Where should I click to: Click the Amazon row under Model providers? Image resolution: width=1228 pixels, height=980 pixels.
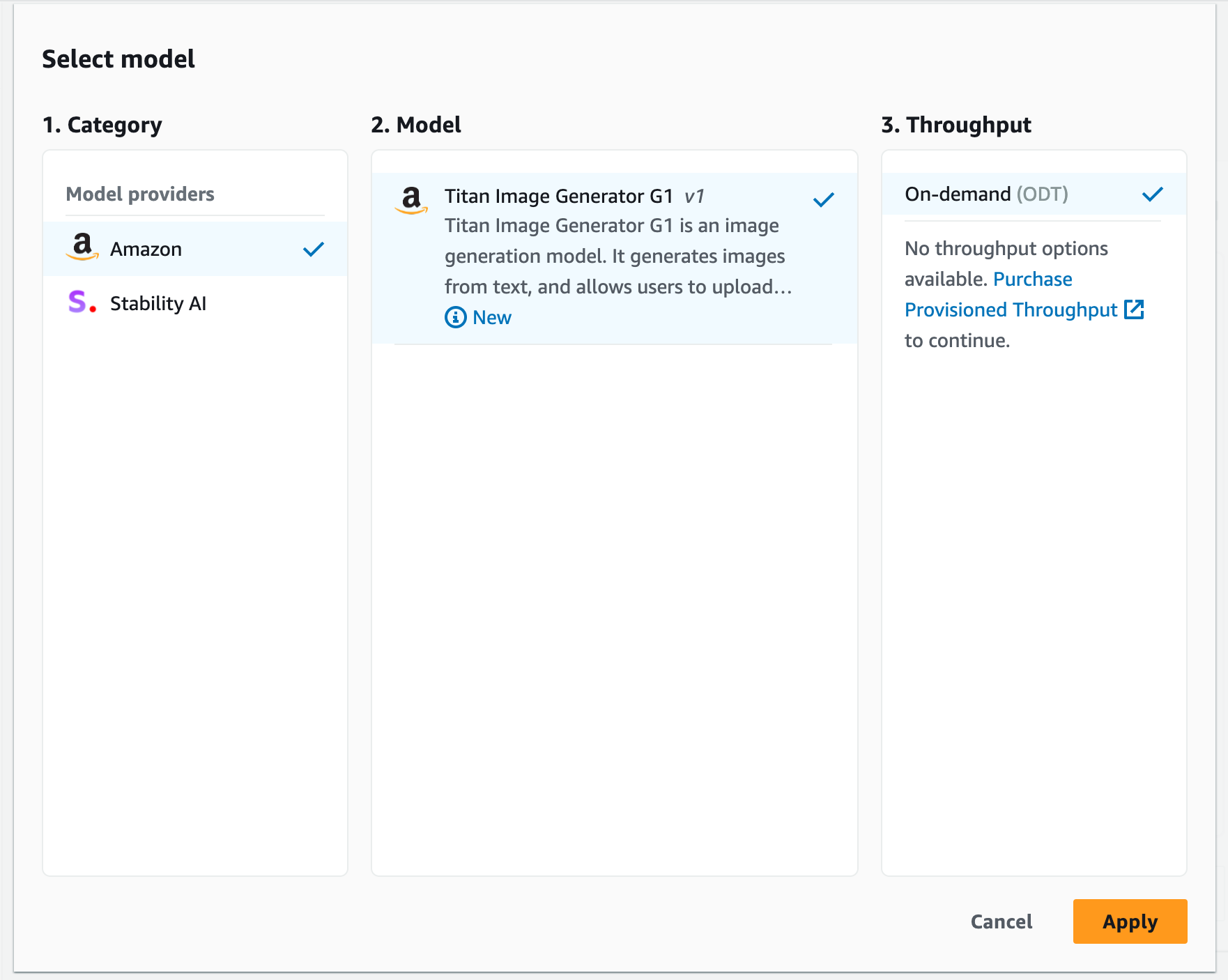pyautogui.click(x=145, y=248)
